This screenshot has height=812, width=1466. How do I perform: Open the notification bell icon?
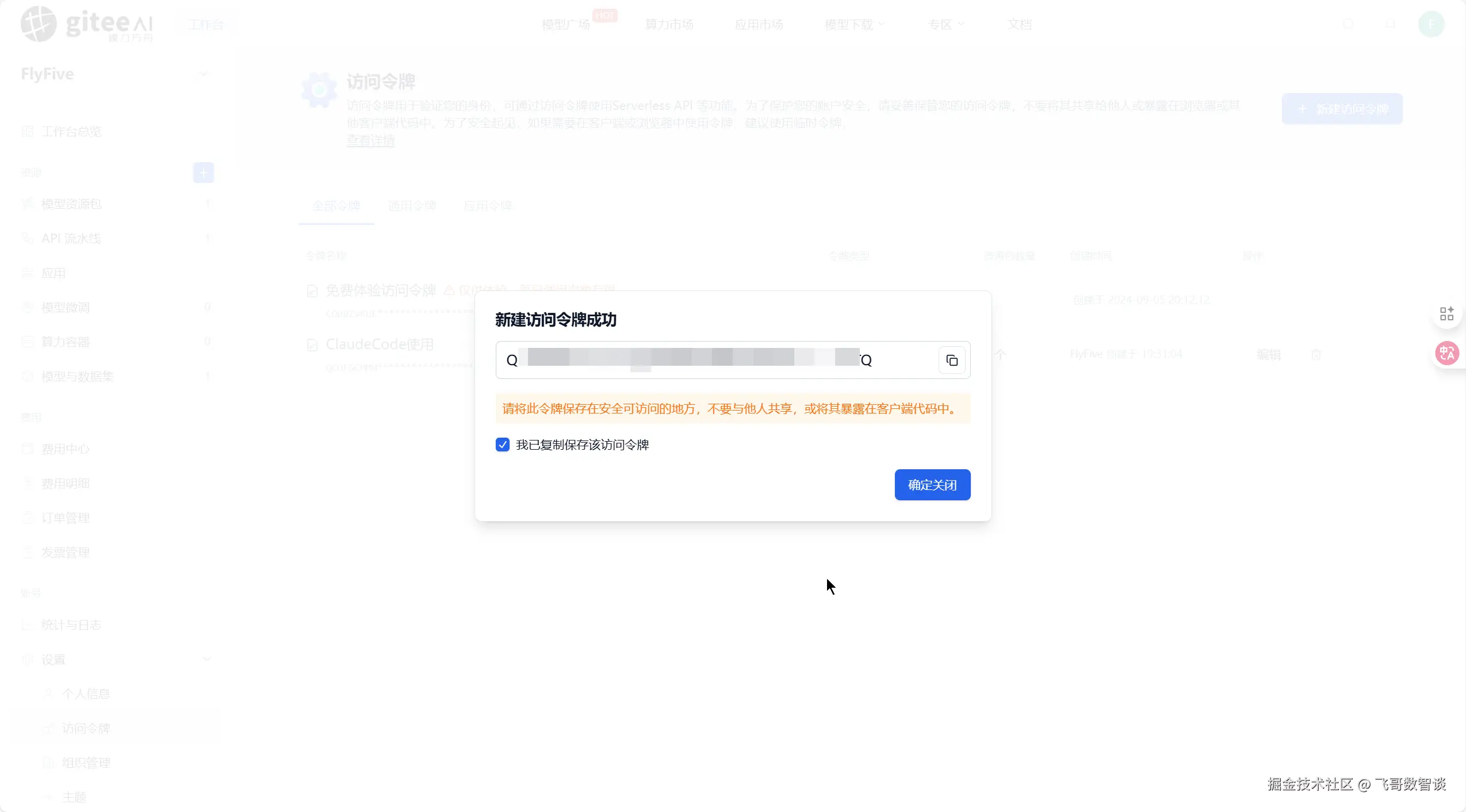1390,24
